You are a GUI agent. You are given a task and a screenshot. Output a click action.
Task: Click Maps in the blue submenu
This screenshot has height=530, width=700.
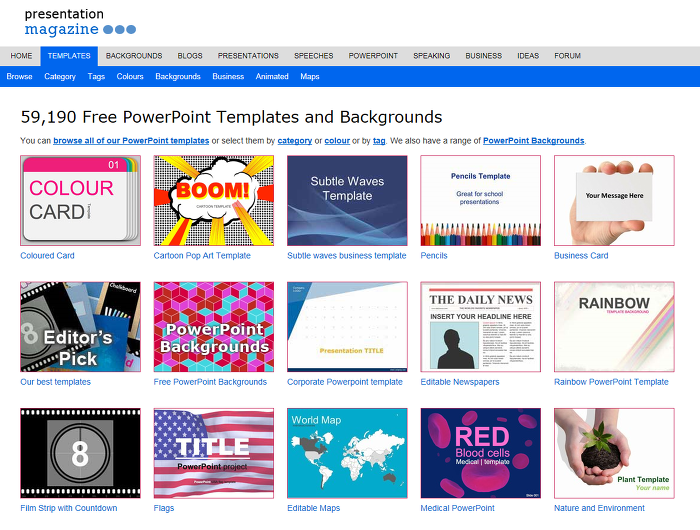(x=310, y=76)
